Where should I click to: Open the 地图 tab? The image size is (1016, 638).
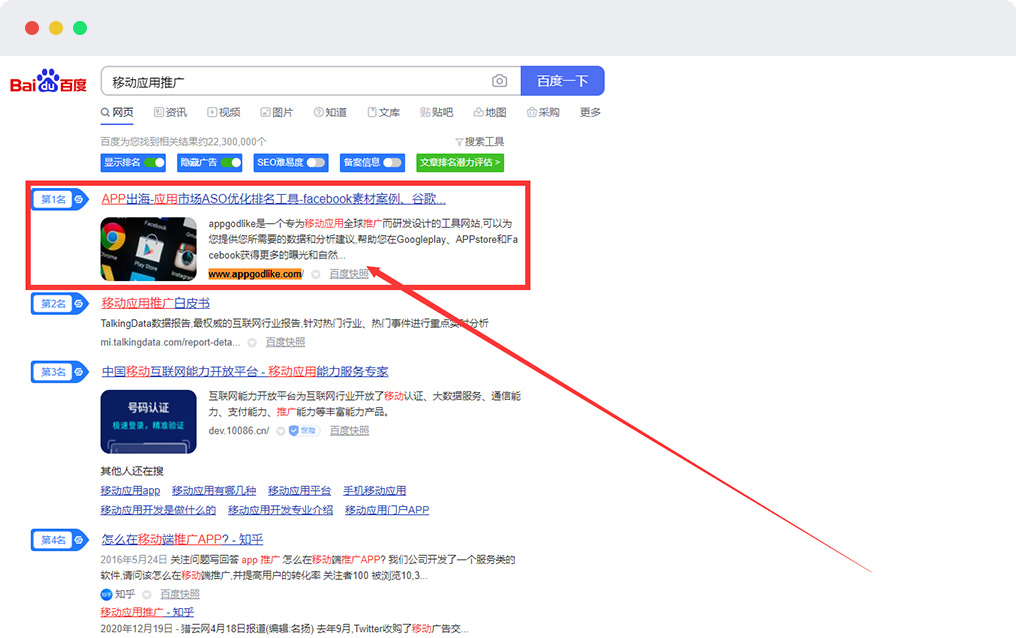pyautogui.click(x=490, y=113)
